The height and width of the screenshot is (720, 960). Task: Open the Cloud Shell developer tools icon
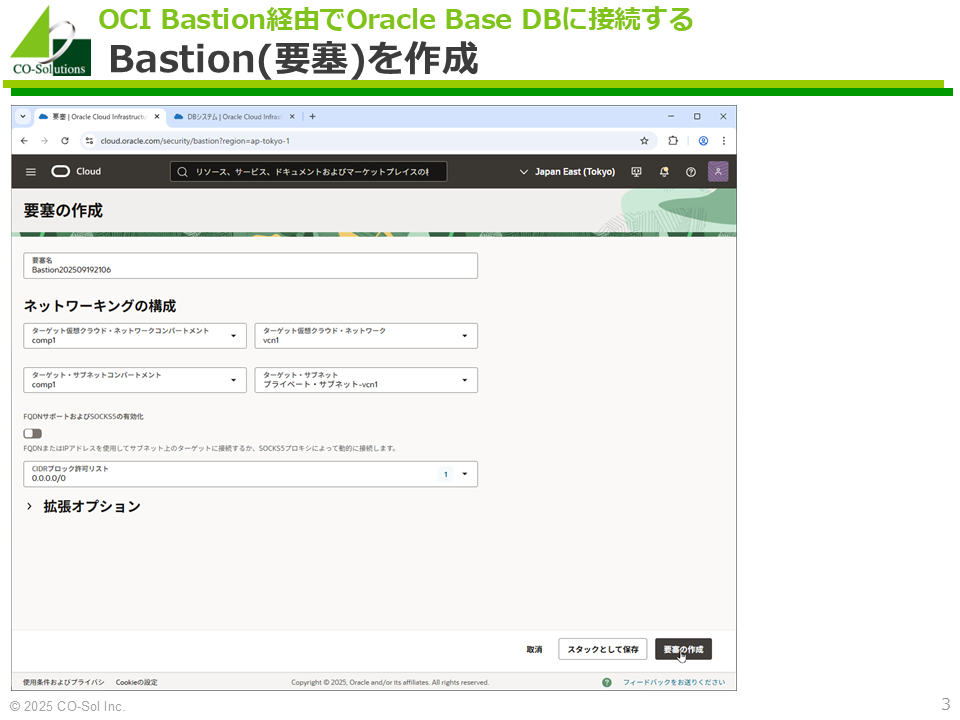tap(637, 172)
